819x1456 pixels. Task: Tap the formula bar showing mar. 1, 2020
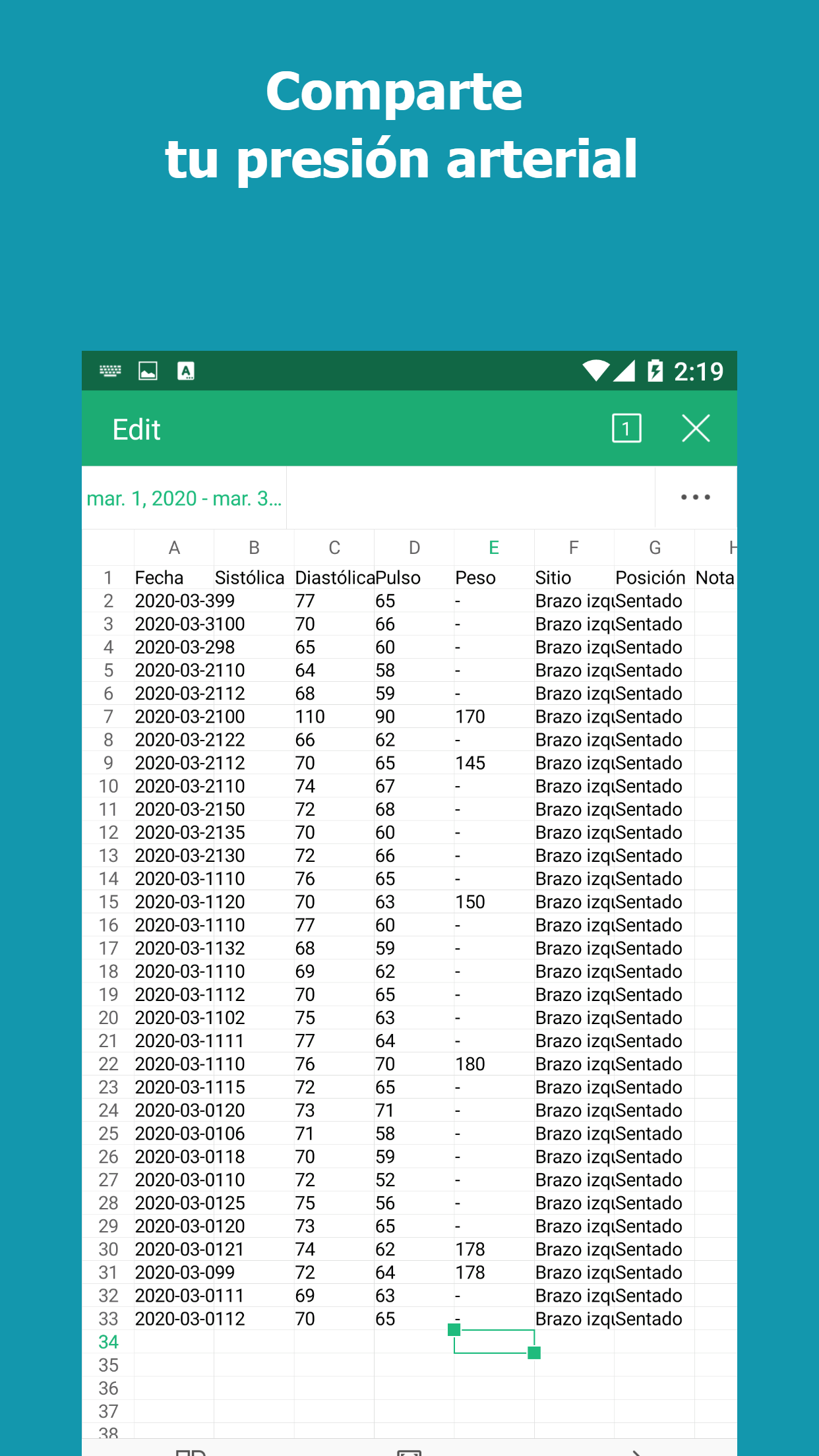[x=184, y=498]
